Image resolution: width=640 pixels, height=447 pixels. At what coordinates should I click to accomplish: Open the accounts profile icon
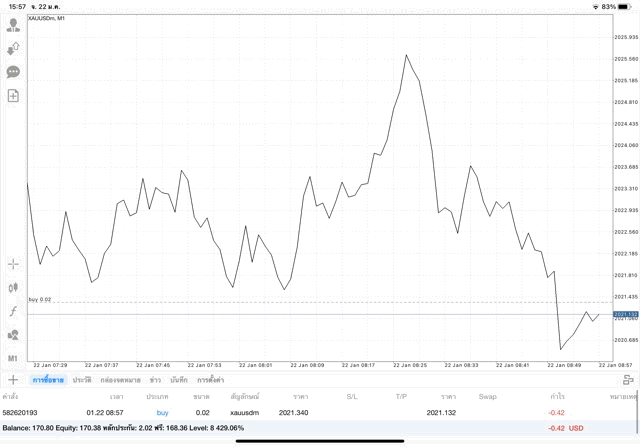pos(13,25)
